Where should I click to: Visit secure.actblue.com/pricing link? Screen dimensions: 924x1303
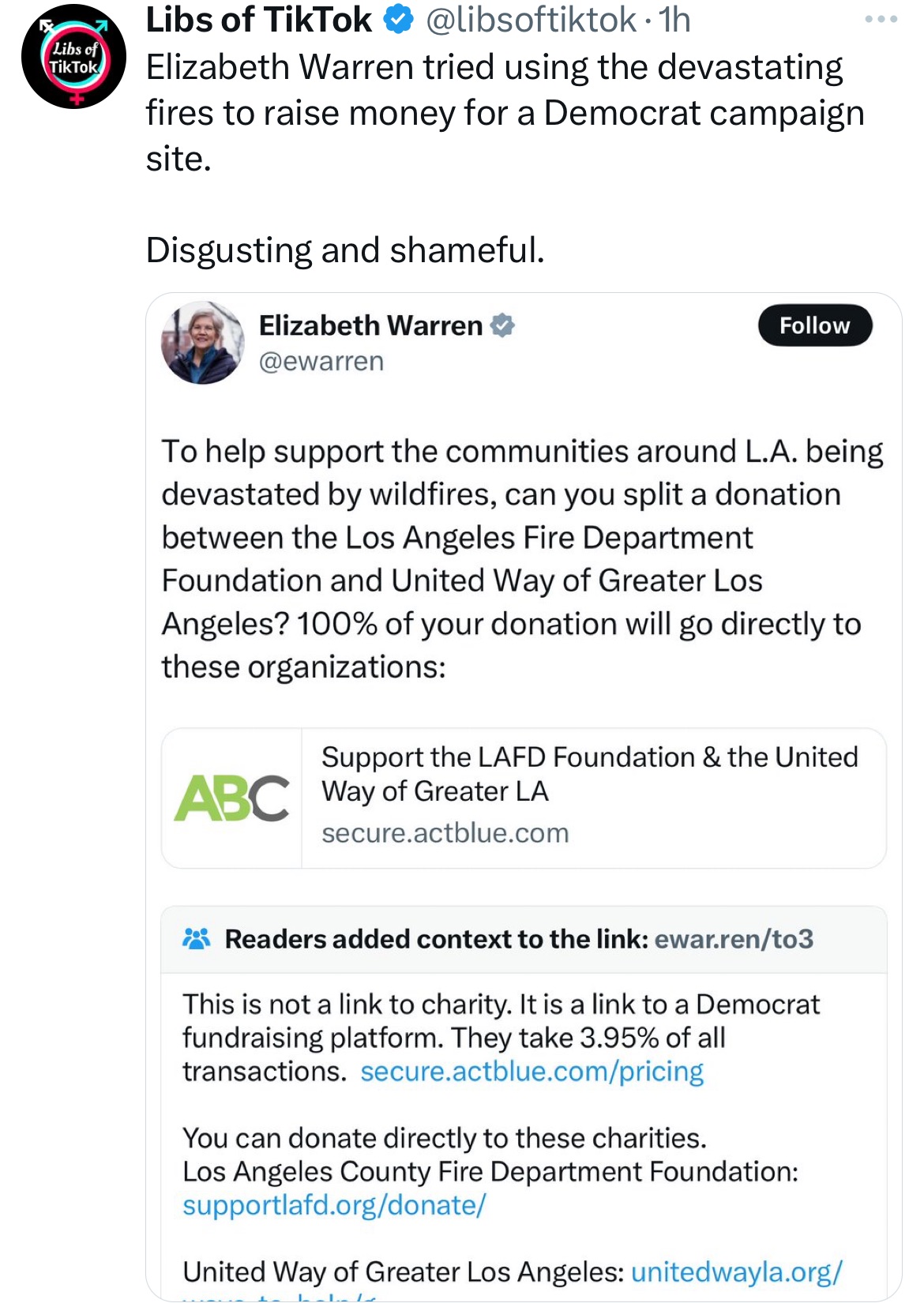coord(531,1072)
